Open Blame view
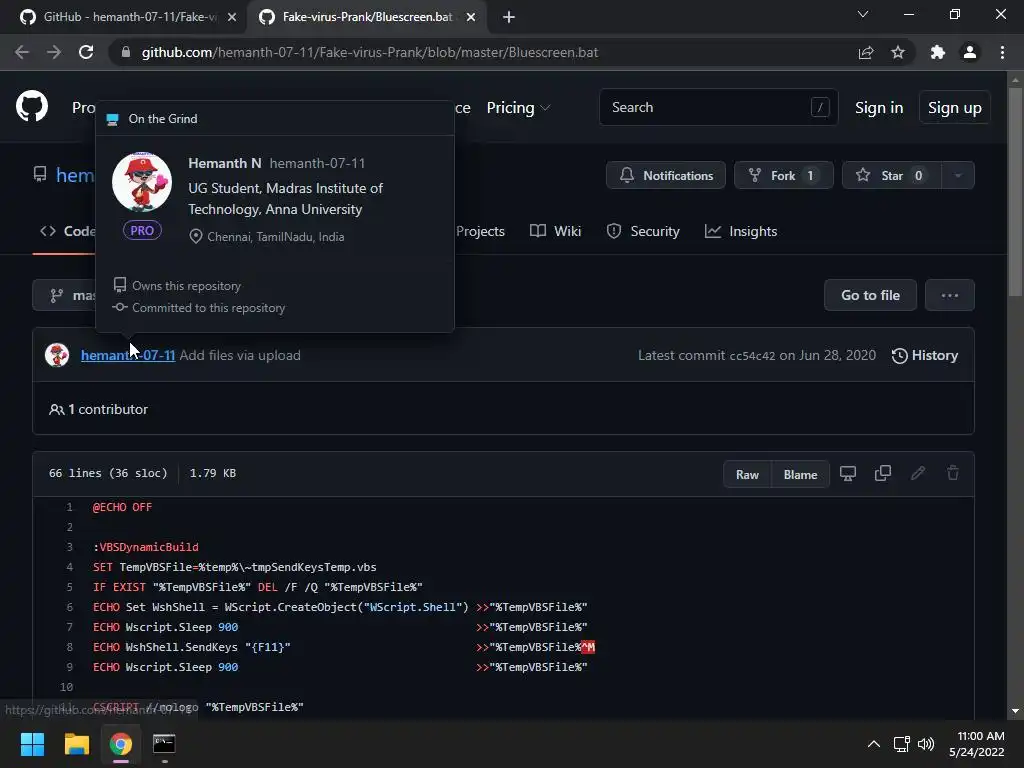1024x768 pixels. click(x=800, y=475)
